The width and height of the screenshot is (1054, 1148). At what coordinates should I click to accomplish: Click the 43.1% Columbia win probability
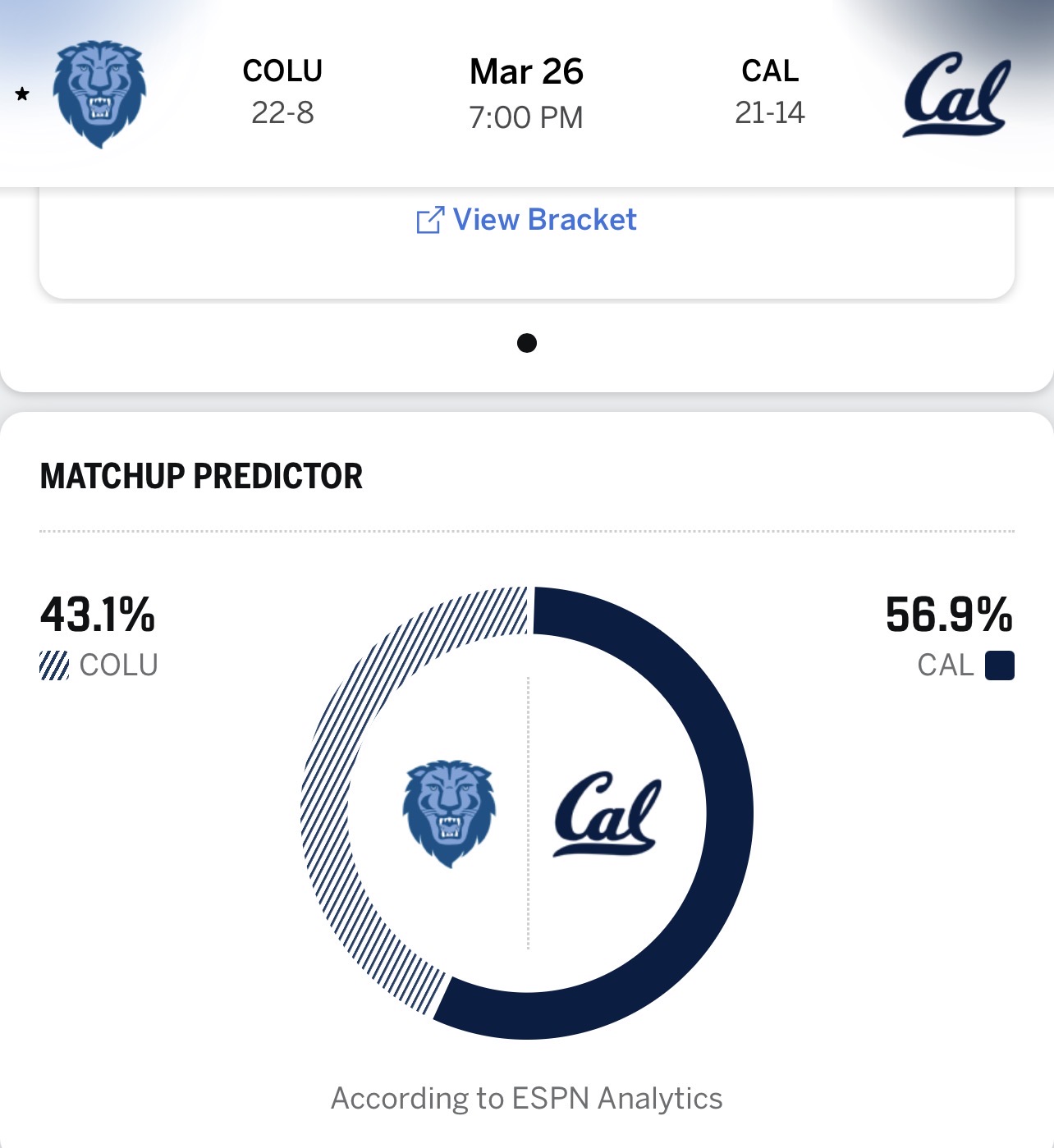coord(98,615)
